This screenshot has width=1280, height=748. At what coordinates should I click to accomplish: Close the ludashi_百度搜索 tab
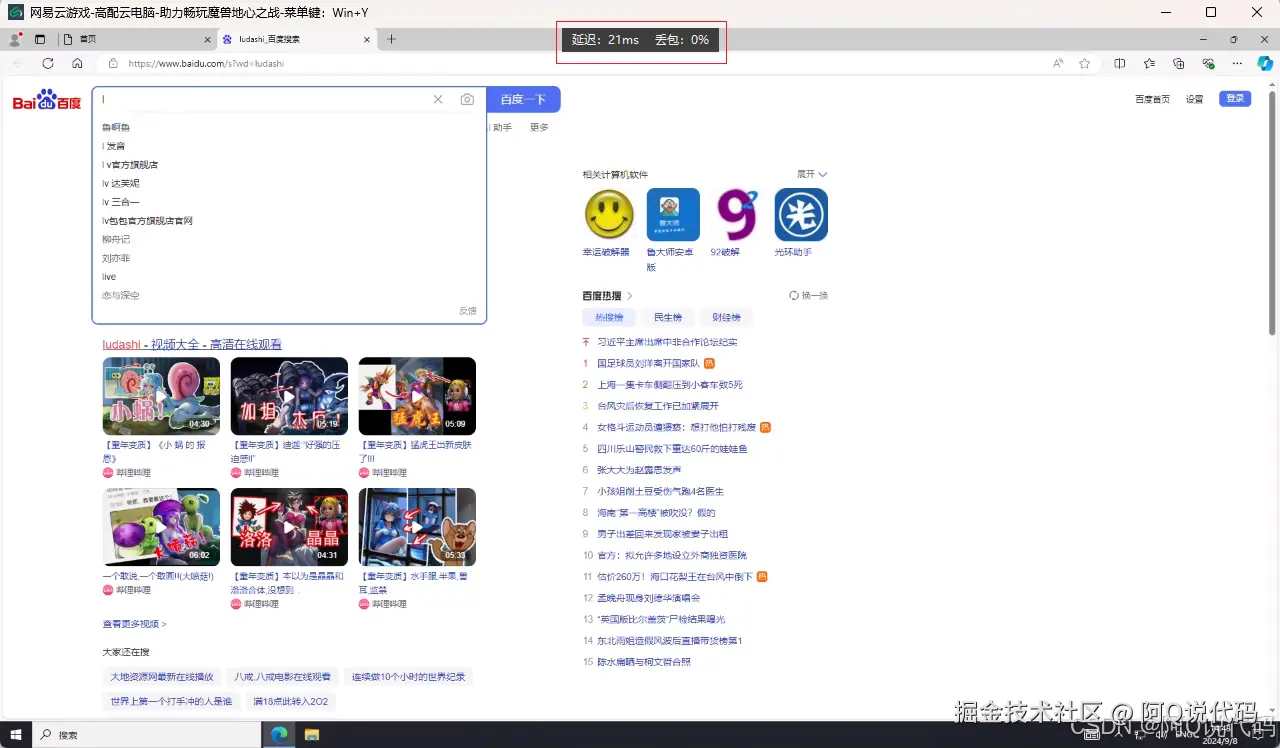(x=367, y=39)
